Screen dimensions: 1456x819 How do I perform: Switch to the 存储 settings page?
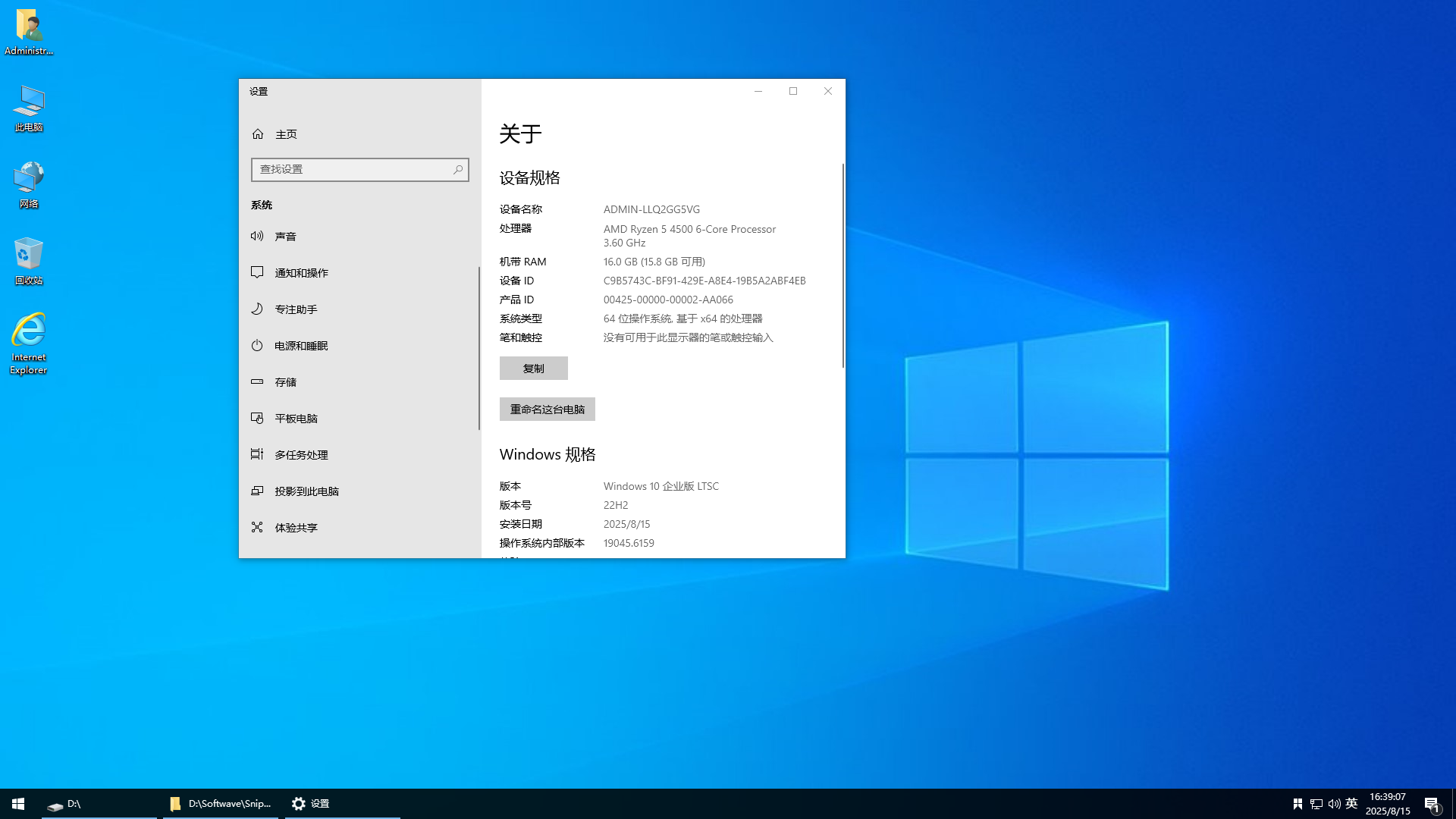(x=259, y=381)
